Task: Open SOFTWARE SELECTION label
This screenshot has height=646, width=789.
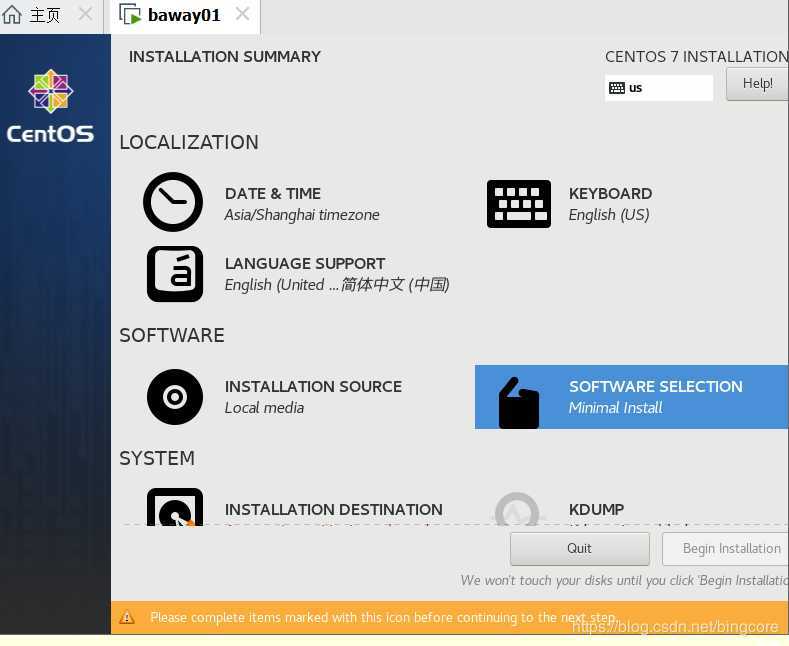Action: [656, 386]
